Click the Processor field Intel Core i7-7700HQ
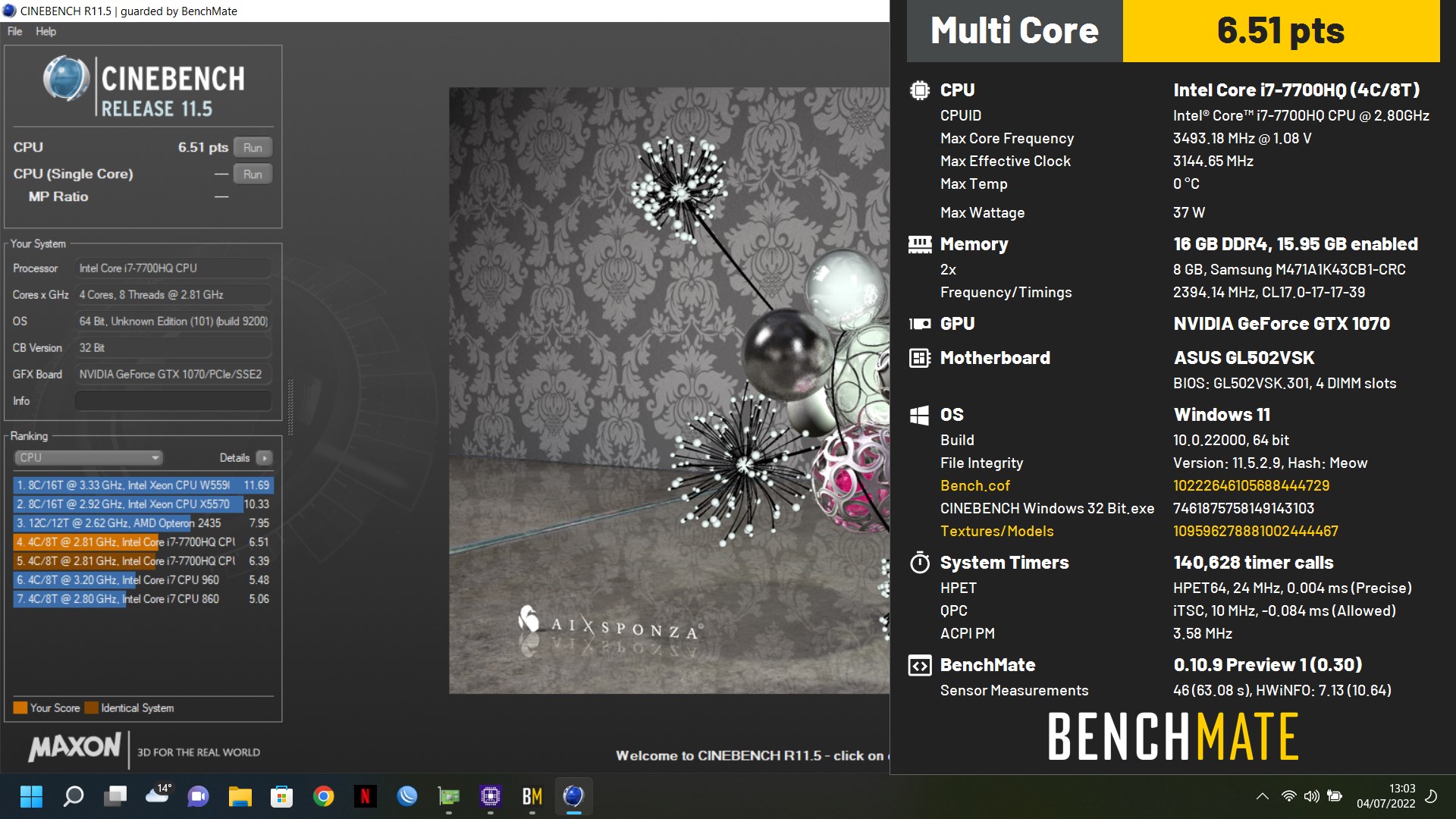 tap(173, 268)
